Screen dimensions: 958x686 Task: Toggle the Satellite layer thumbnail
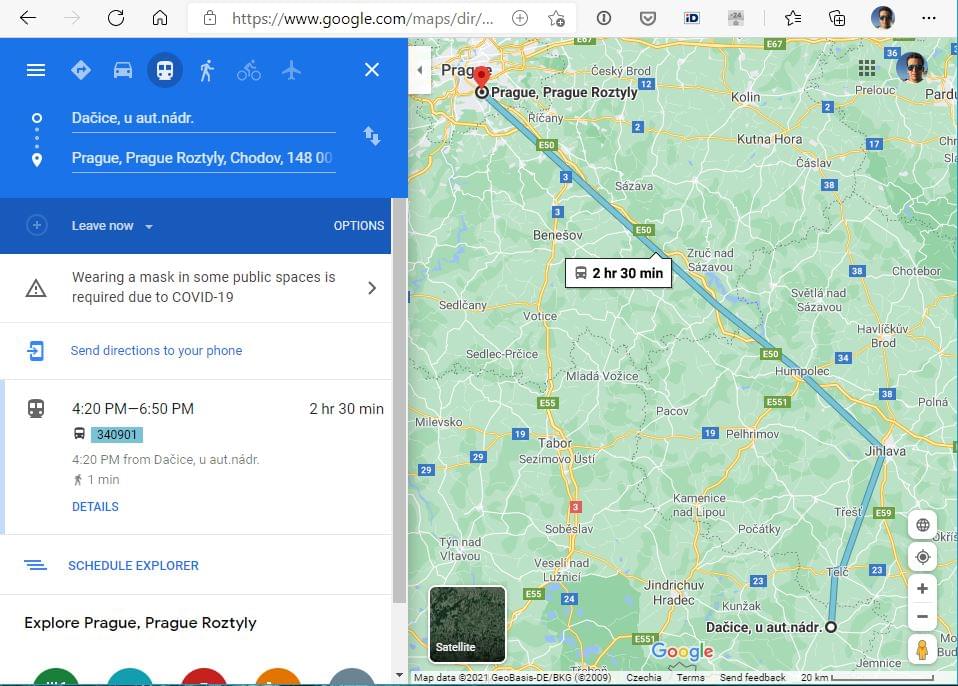467,624
